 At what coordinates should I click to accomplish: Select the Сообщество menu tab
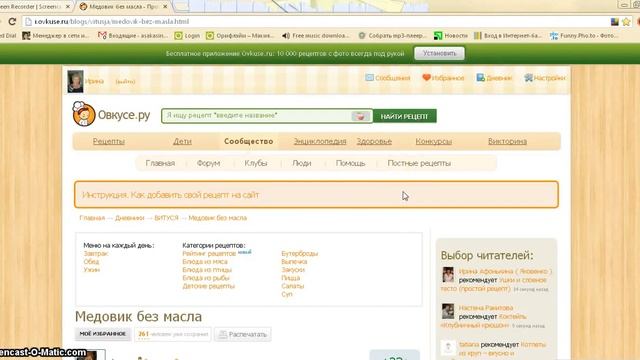tap(249, 141)
